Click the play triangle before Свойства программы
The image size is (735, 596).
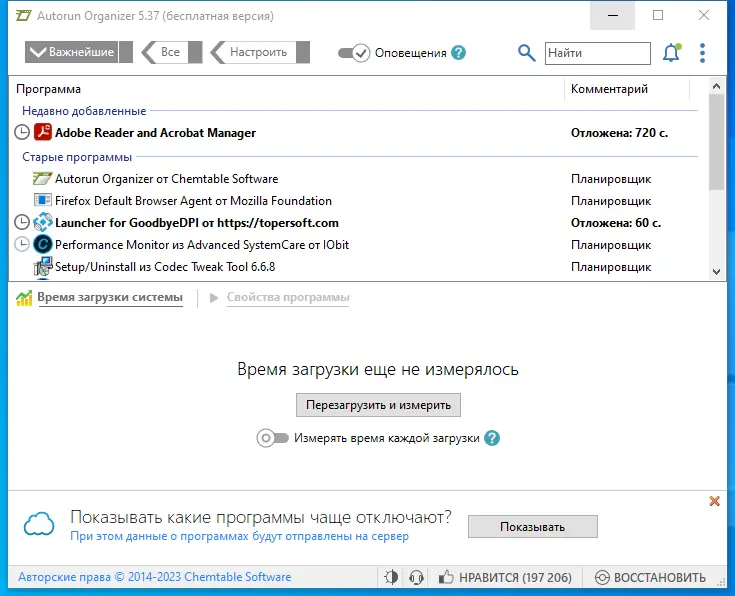click(x=214, y=298)
